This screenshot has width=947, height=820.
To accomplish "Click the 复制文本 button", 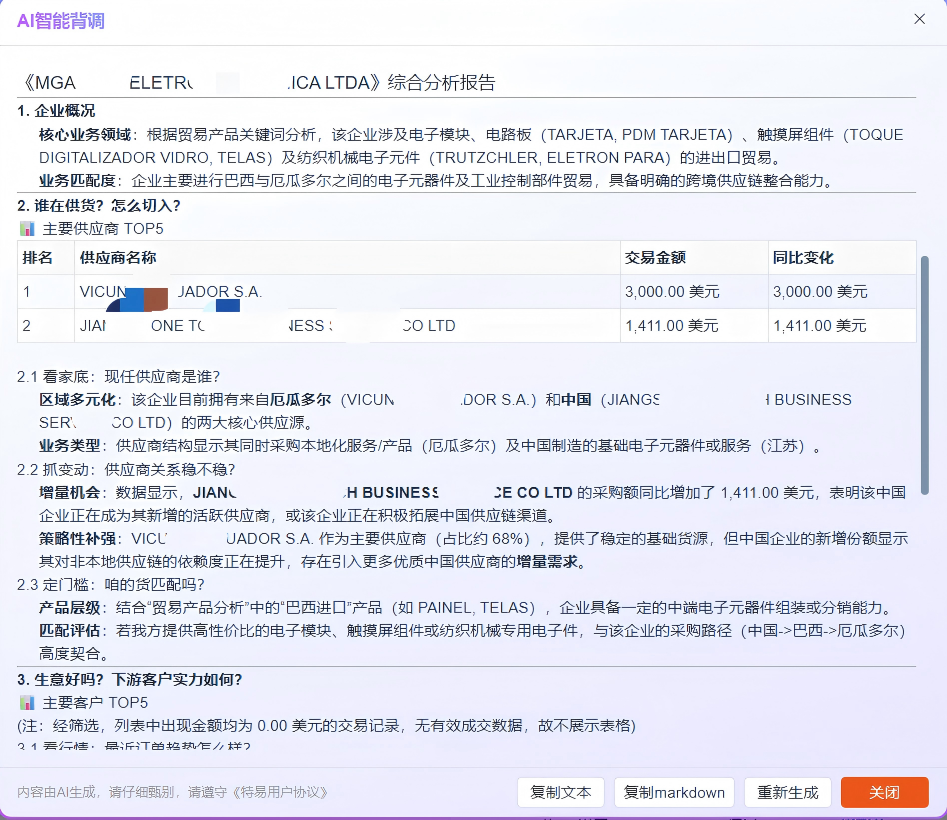I will coord(560,792).
